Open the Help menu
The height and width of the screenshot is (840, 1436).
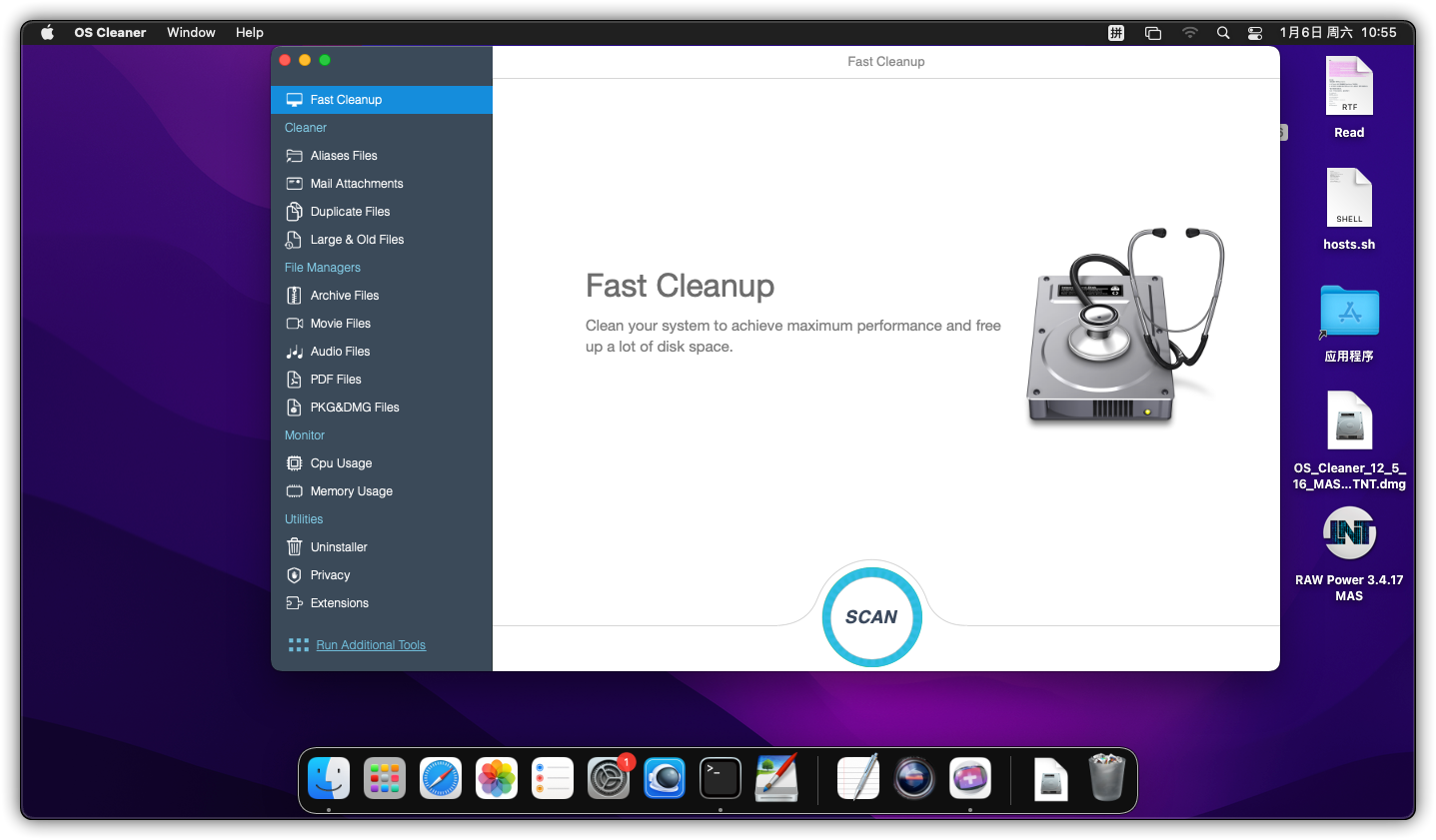click(x=249, y=32)
